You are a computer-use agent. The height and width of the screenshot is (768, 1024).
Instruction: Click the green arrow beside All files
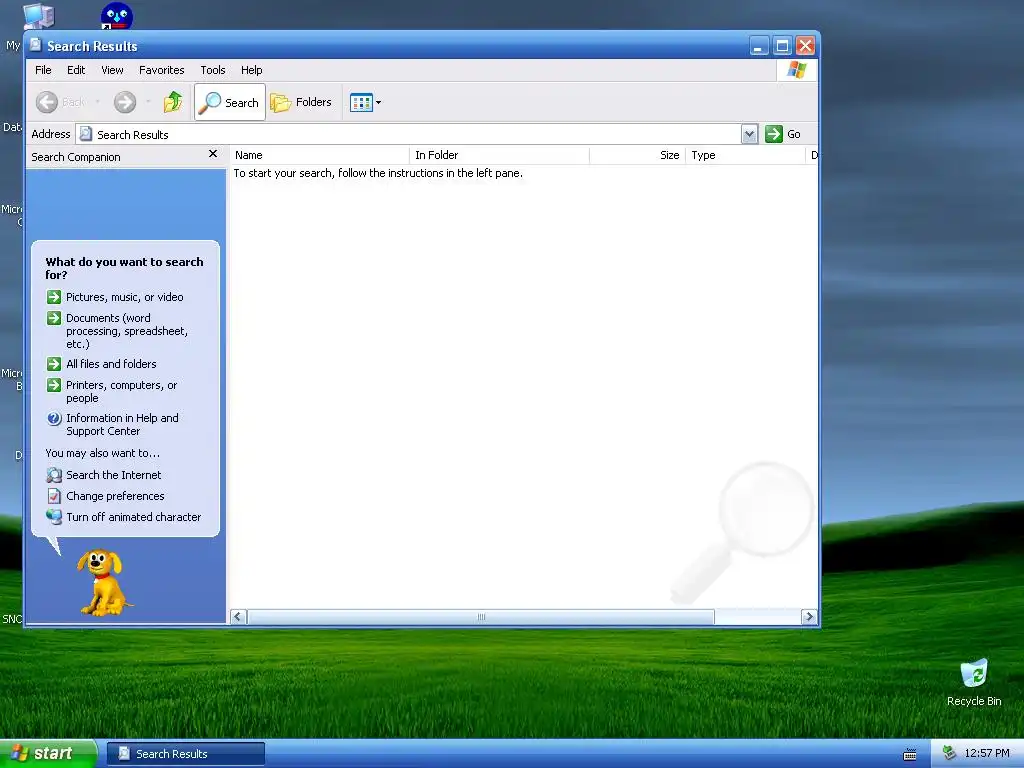click(x=54, y=364)
